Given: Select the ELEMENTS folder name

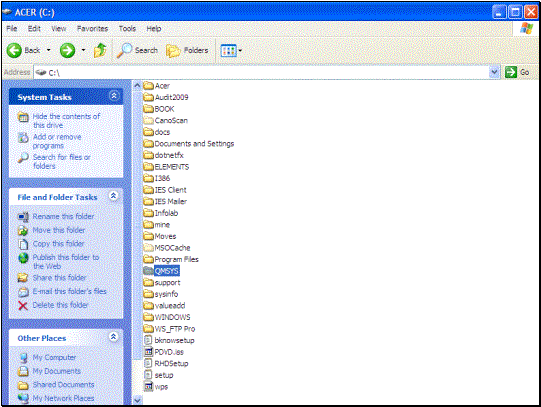Looking at the screenshot, I should point(172,167).
